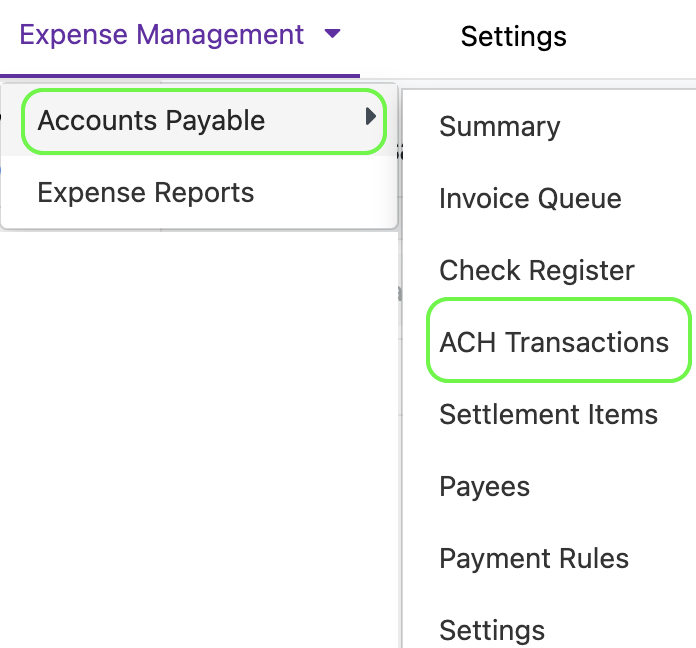
Task: Open the Invoice Queue page
Action: tap(530, 199)
